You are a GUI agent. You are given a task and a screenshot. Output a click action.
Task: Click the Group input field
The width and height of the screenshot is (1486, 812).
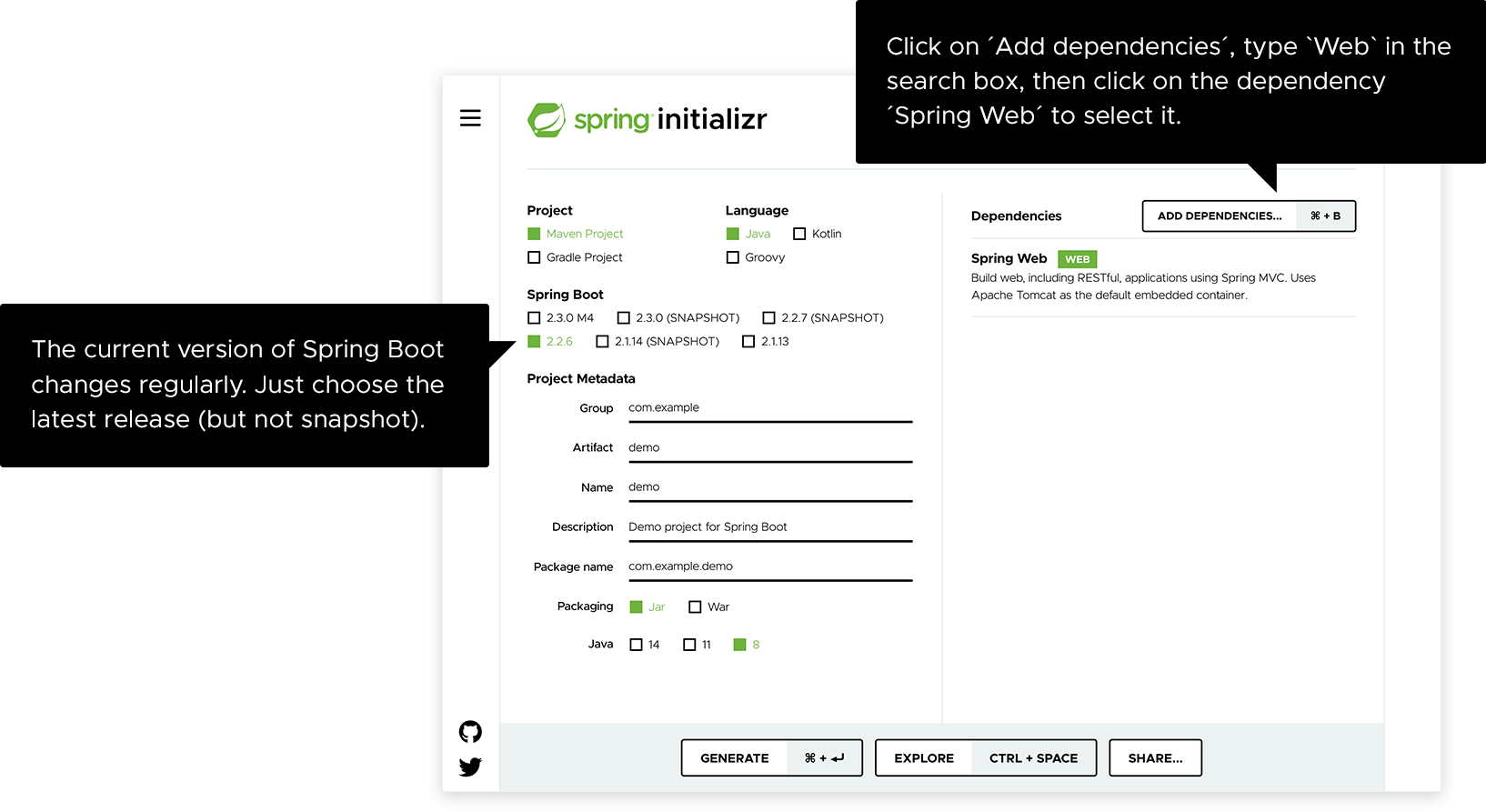coord(769,408)
